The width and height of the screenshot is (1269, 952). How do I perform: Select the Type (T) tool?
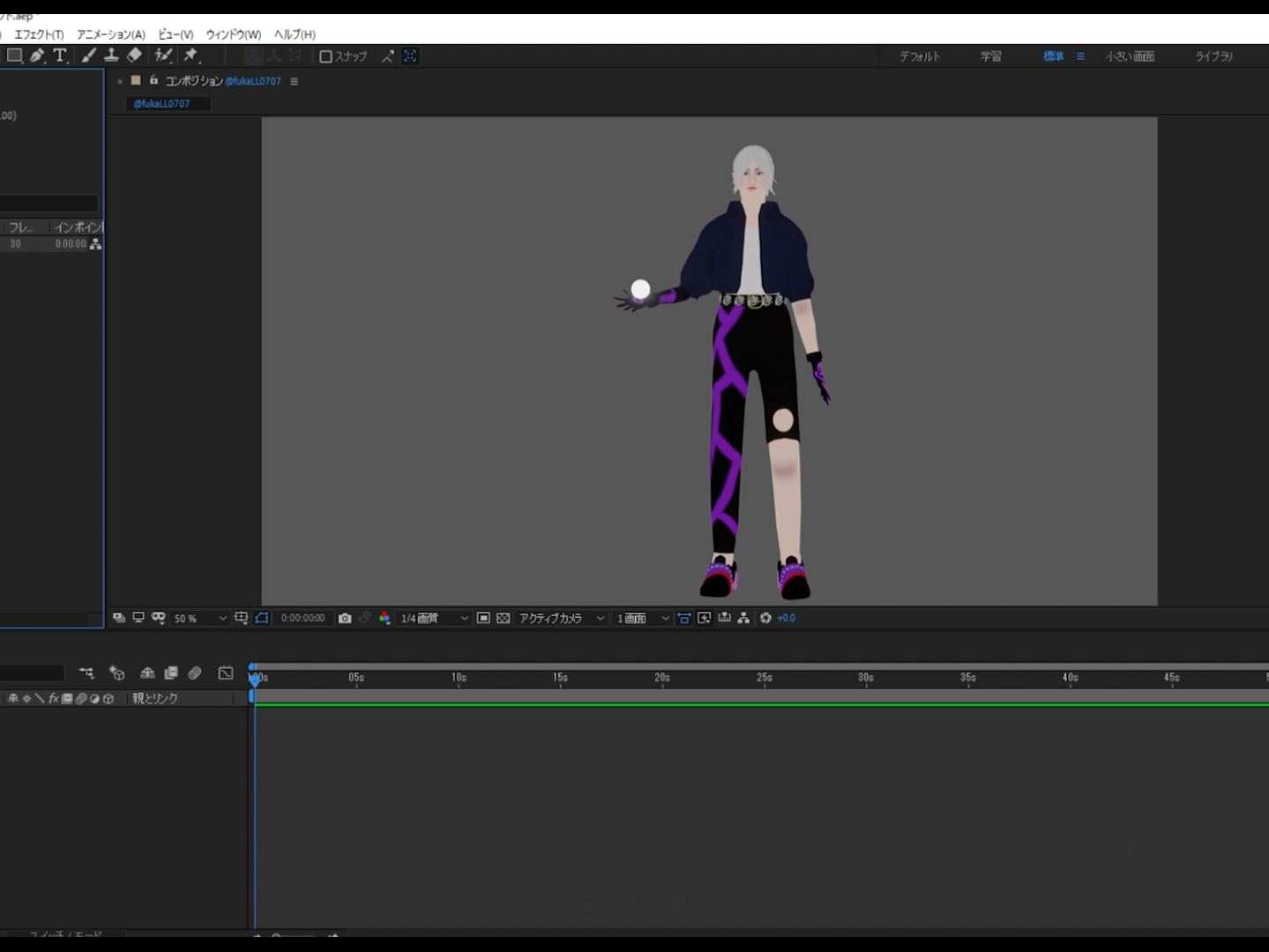click(60, 56)
